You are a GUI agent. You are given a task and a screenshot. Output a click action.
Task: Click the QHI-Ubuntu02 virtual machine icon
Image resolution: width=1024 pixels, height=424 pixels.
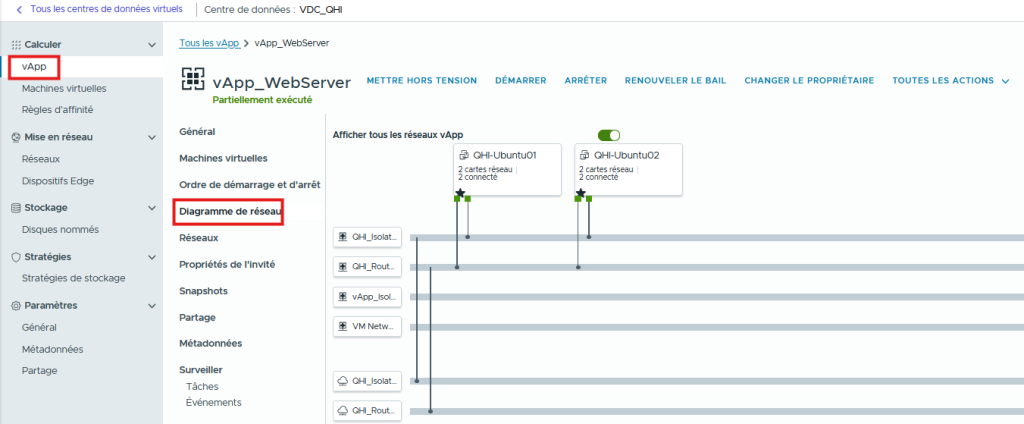click(x=586, y=156)
